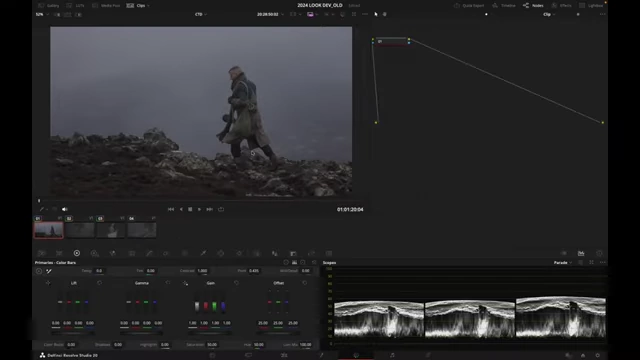Viewport: 640px width, 360px height.
Task: Select node 01 in the node graph
Action: click(x=391, y=42)
